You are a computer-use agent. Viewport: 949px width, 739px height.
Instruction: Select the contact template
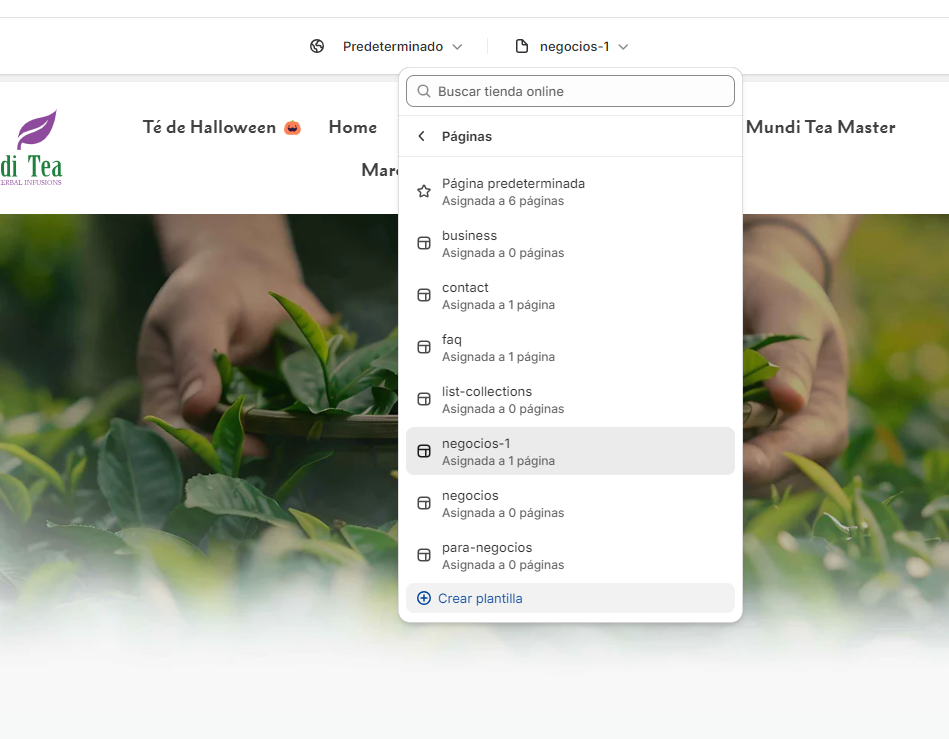[x=570, y=296]
